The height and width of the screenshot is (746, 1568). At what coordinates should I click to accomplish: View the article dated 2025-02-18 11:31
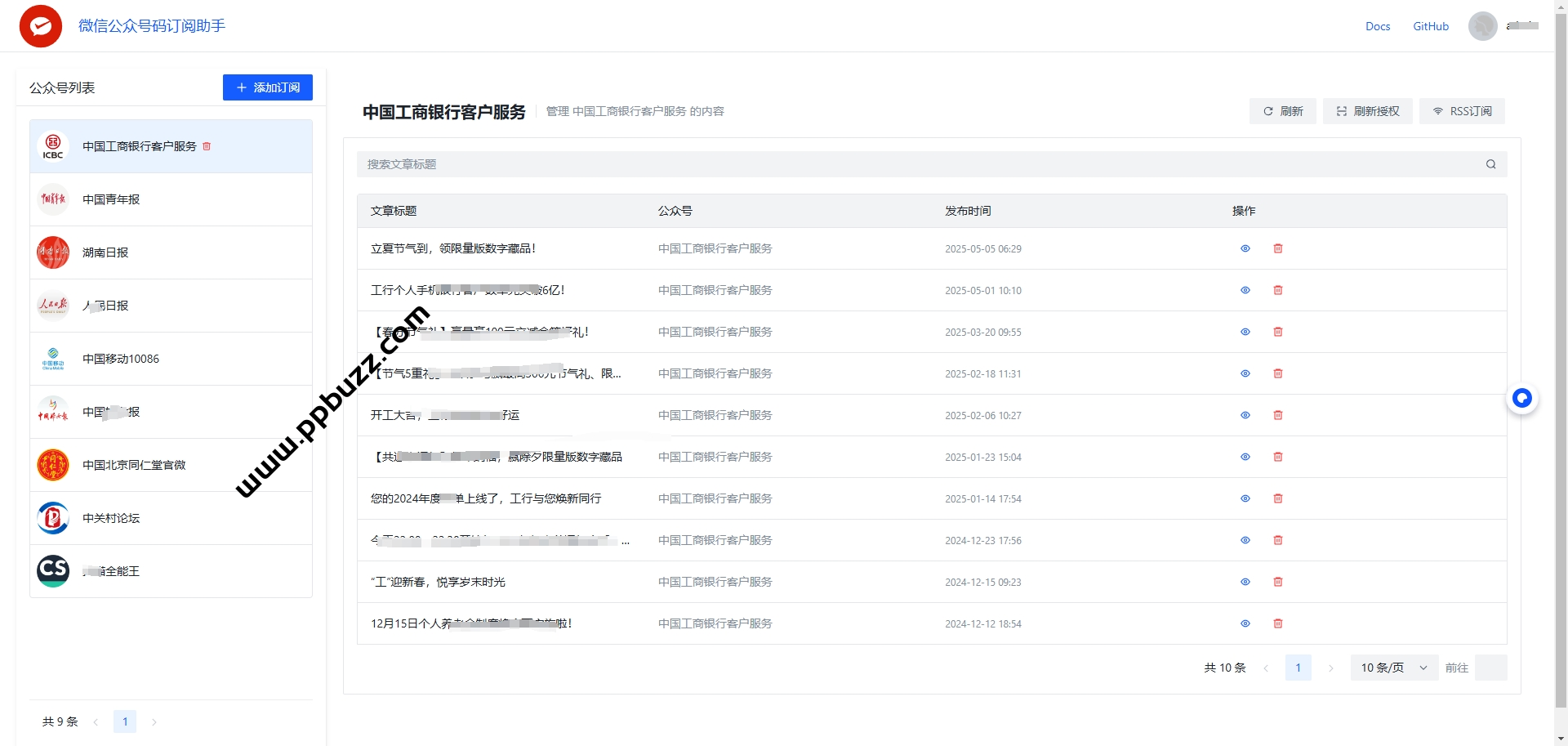(x=1245, y=373)
